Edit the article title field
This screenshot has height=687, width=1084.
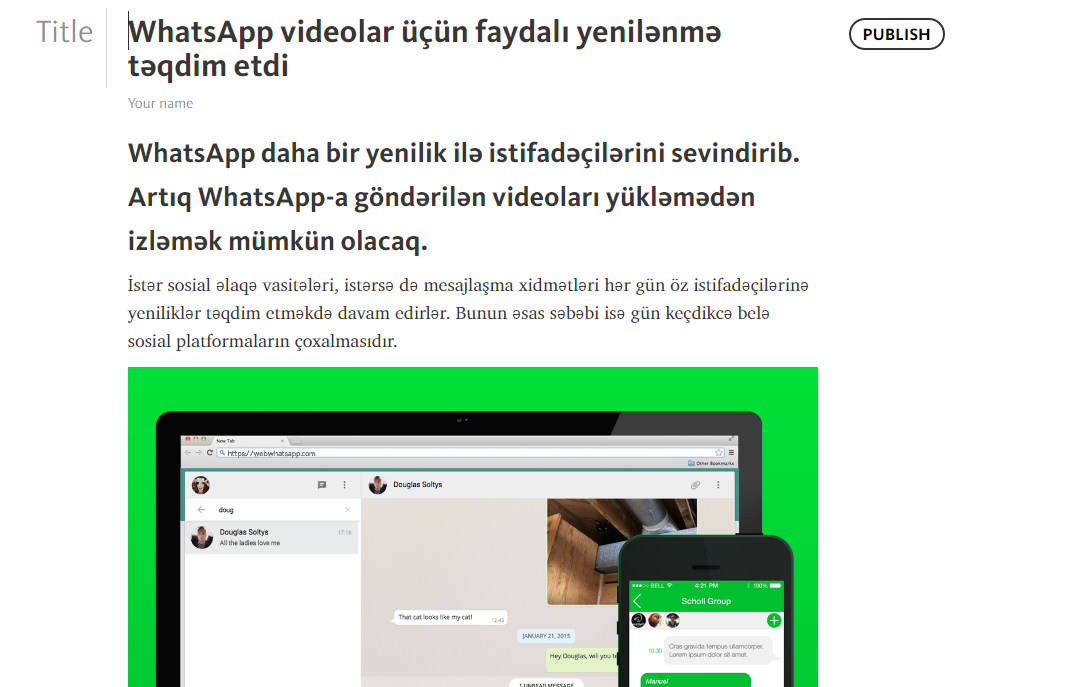pyautogui.click(x=424, y=48)
